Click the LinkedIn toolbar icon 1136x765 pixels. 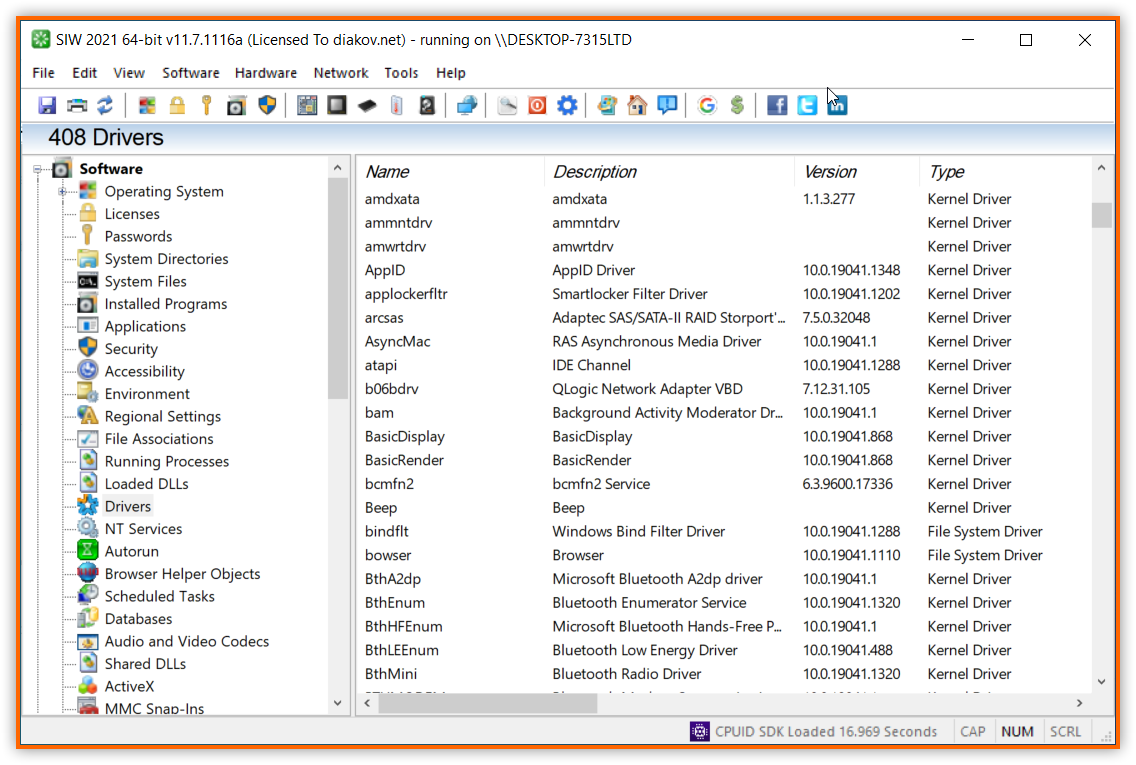pyautogui.click(x=837, y=106)
